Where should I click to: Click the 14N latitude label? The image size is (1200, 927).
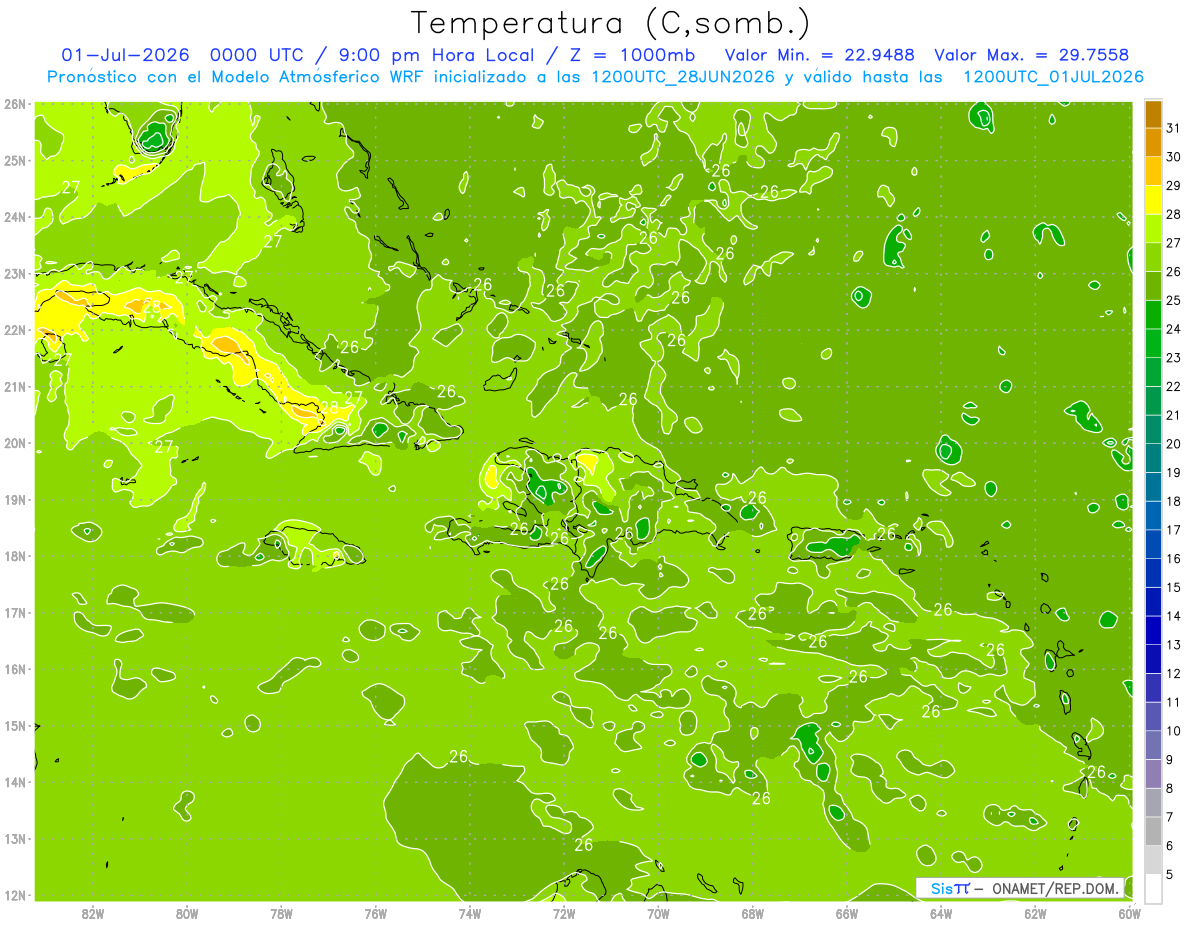coord(15,782)
